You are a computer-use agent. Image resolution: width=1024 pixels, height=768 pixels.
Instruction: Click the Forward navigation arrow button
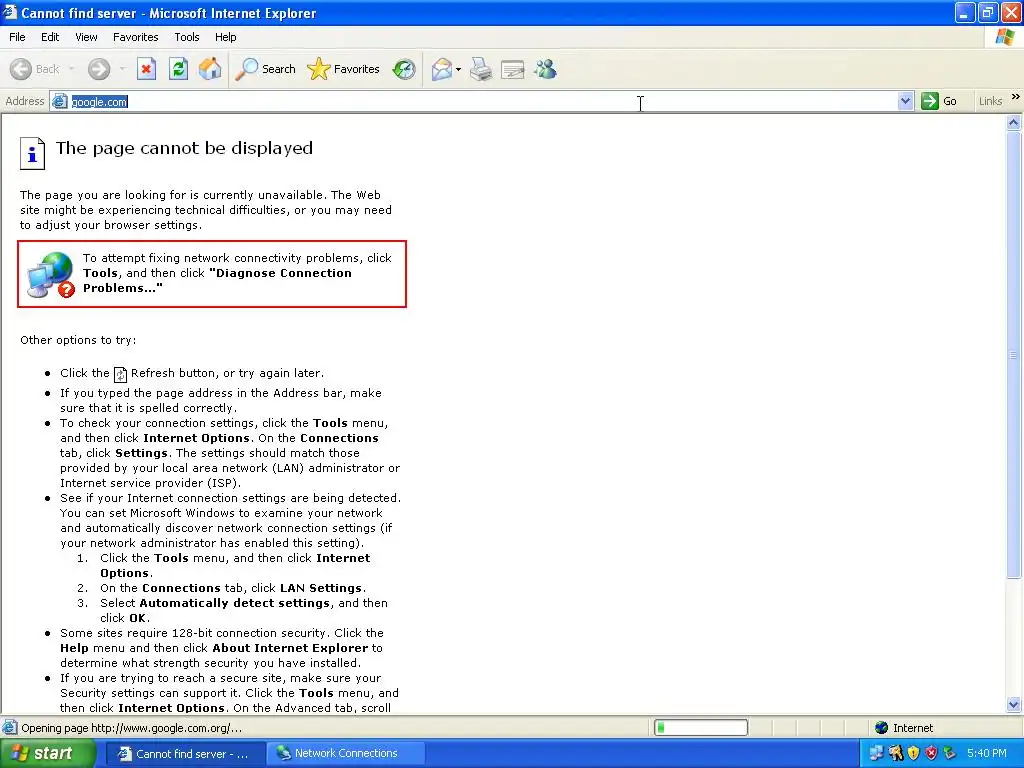(99, 69)
